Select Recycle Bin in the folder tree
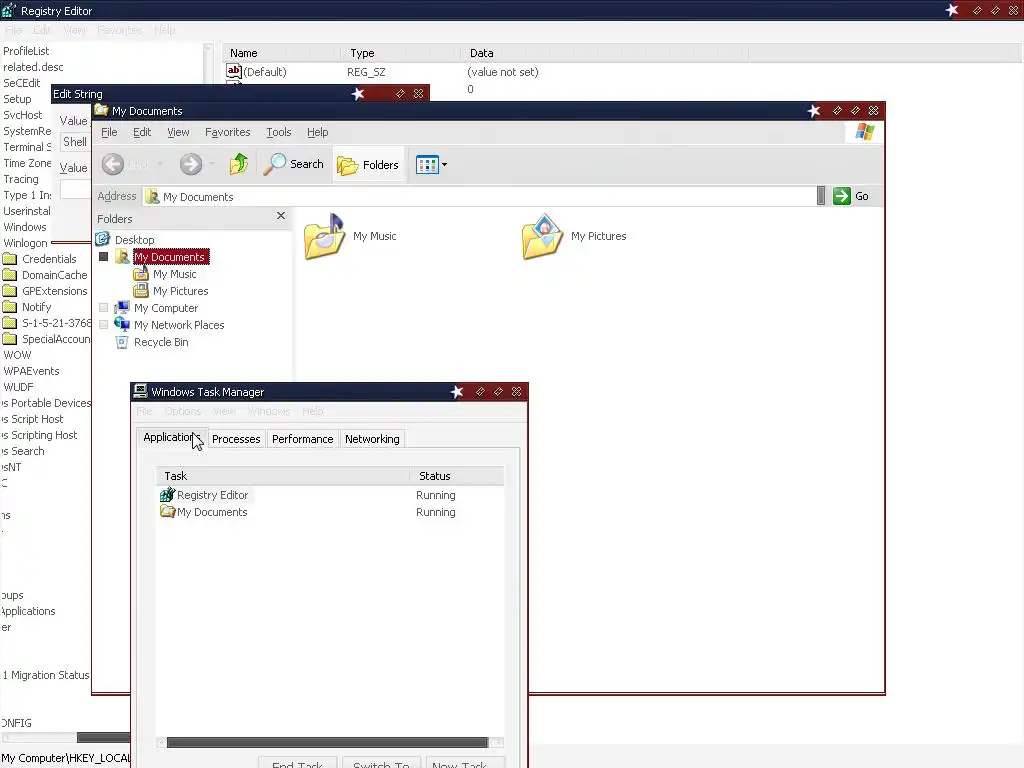Viewport: 1024px width, 768px height. click(x=161, y=342)
